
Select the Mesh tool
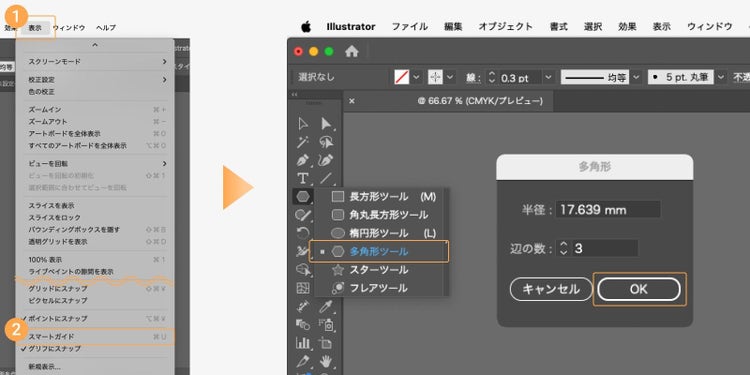click(x=303, y=288)
